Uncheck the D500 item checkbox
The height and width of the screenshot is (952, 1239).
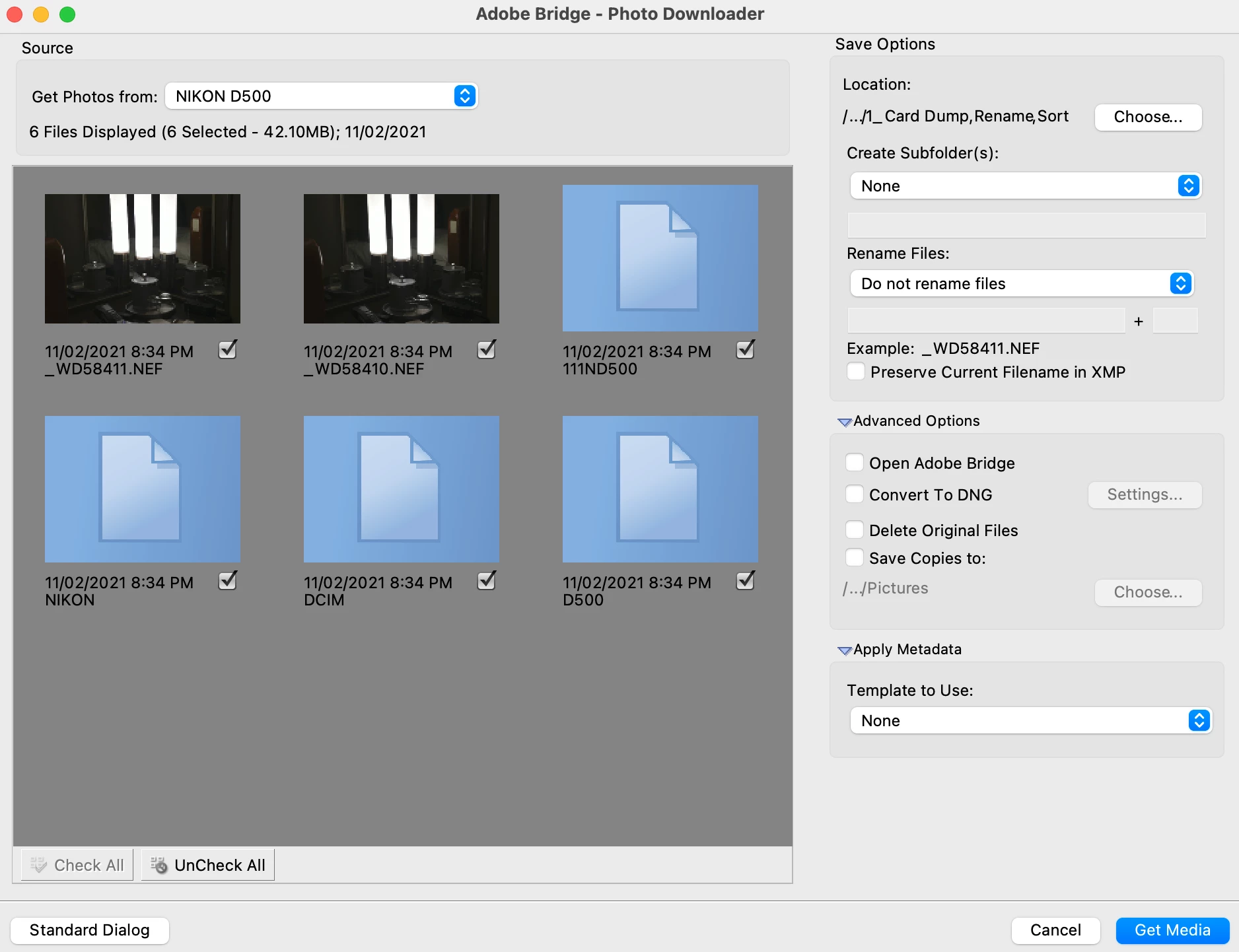coord(746,580)
